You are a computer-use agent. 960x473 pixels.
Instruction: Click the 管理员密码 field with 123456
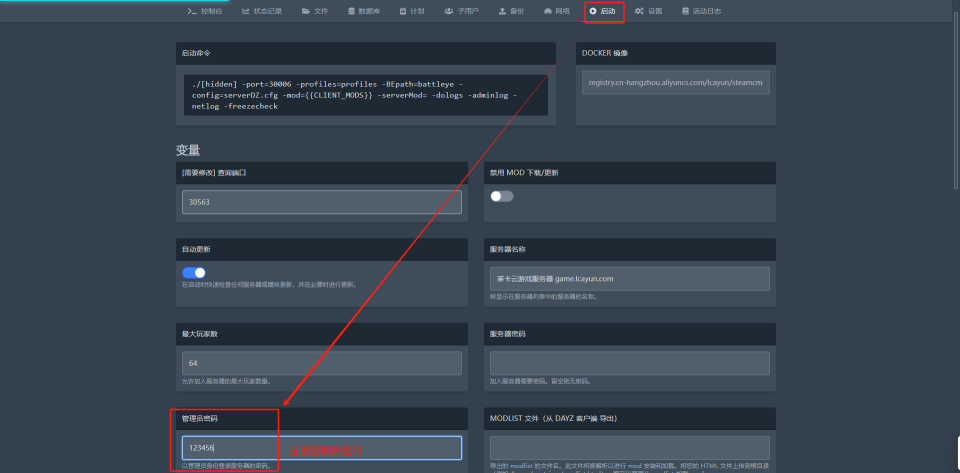tap(321, 448)
